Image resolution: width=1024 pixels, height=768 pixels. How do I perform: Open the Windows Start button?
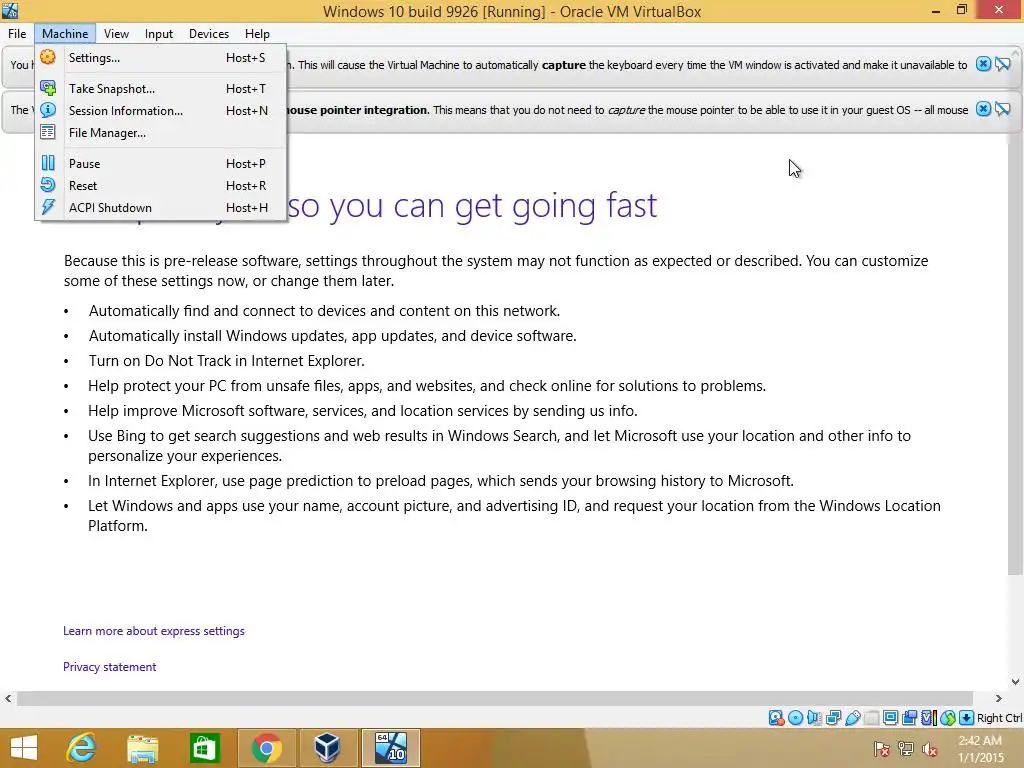pos(24,748)
